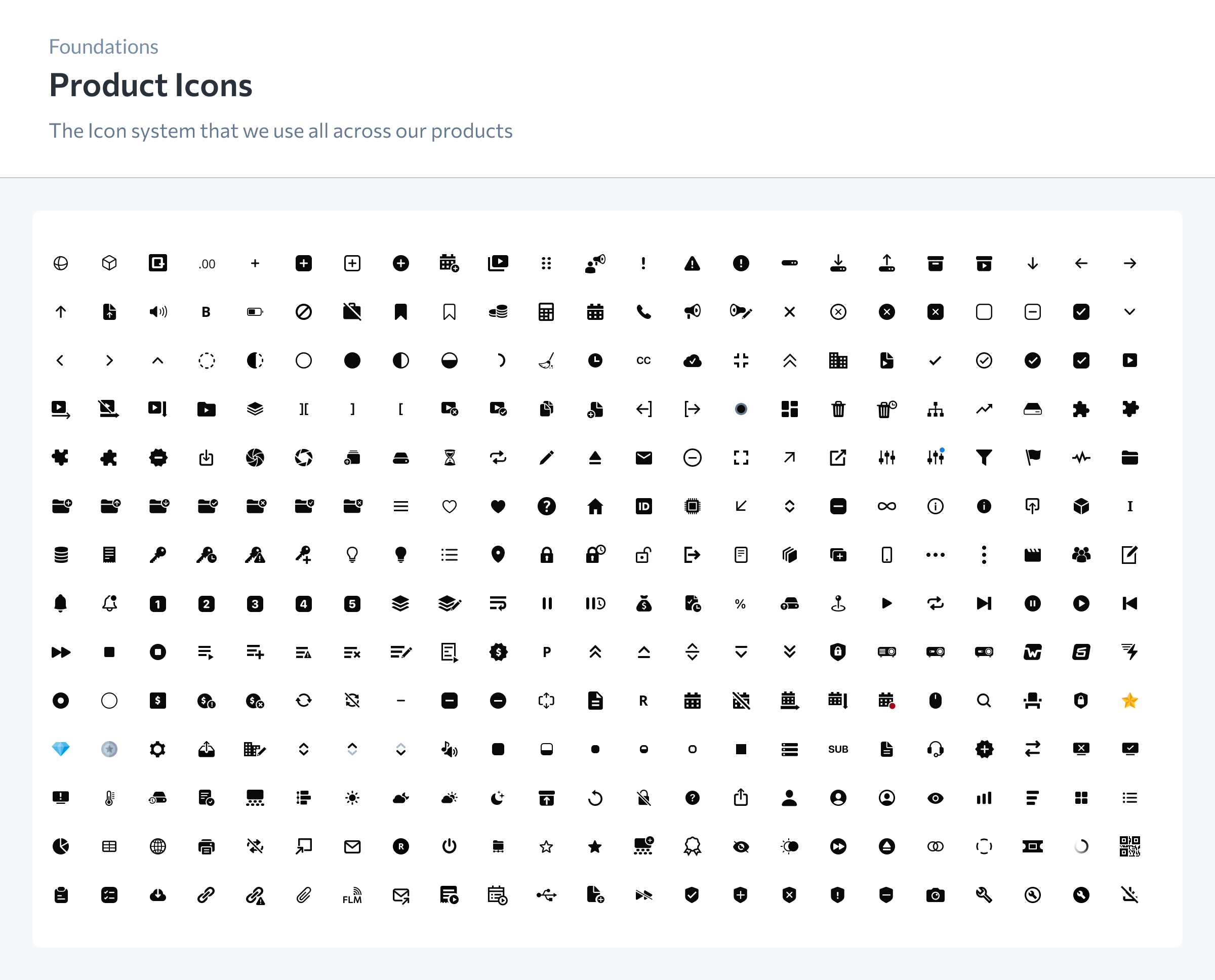The width and height of the screenshot is (1215, 980).
Task: Click the blue diamond icon
Action: [x=61, y=749]
